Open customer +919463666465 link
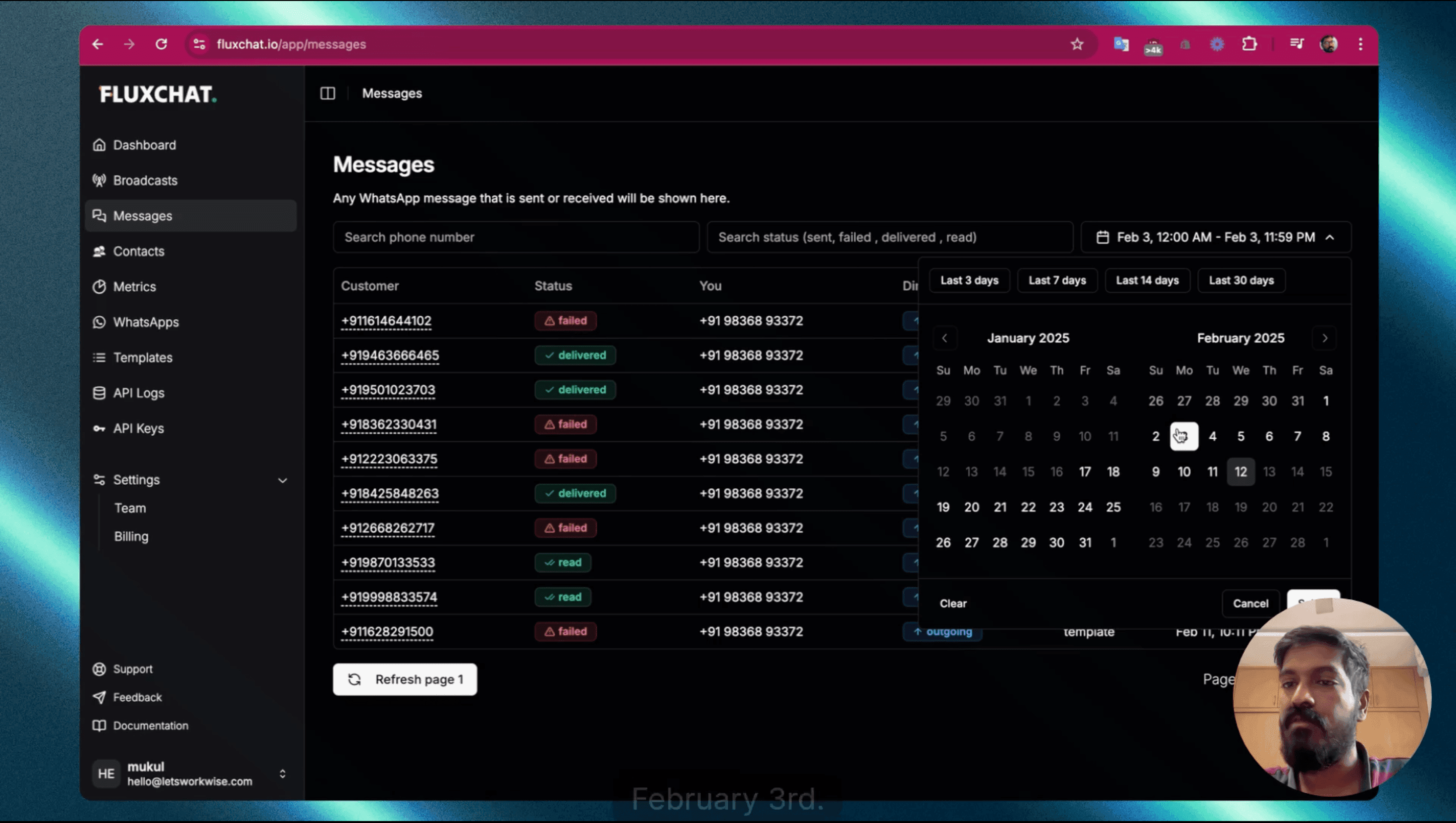Image resolution: width=1456 pixels, height=823 pixels. (389, 356)
